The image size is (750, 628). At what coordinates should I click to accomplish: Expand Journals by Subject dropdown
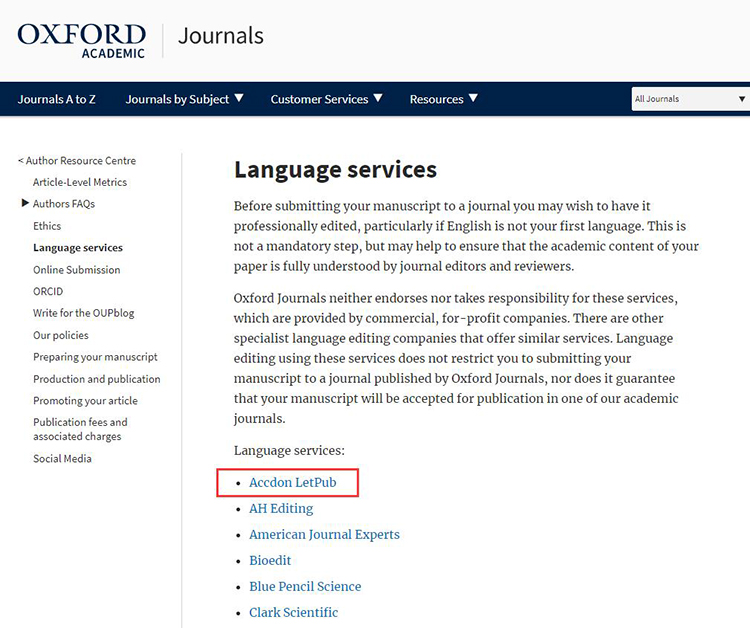(184, 99)
